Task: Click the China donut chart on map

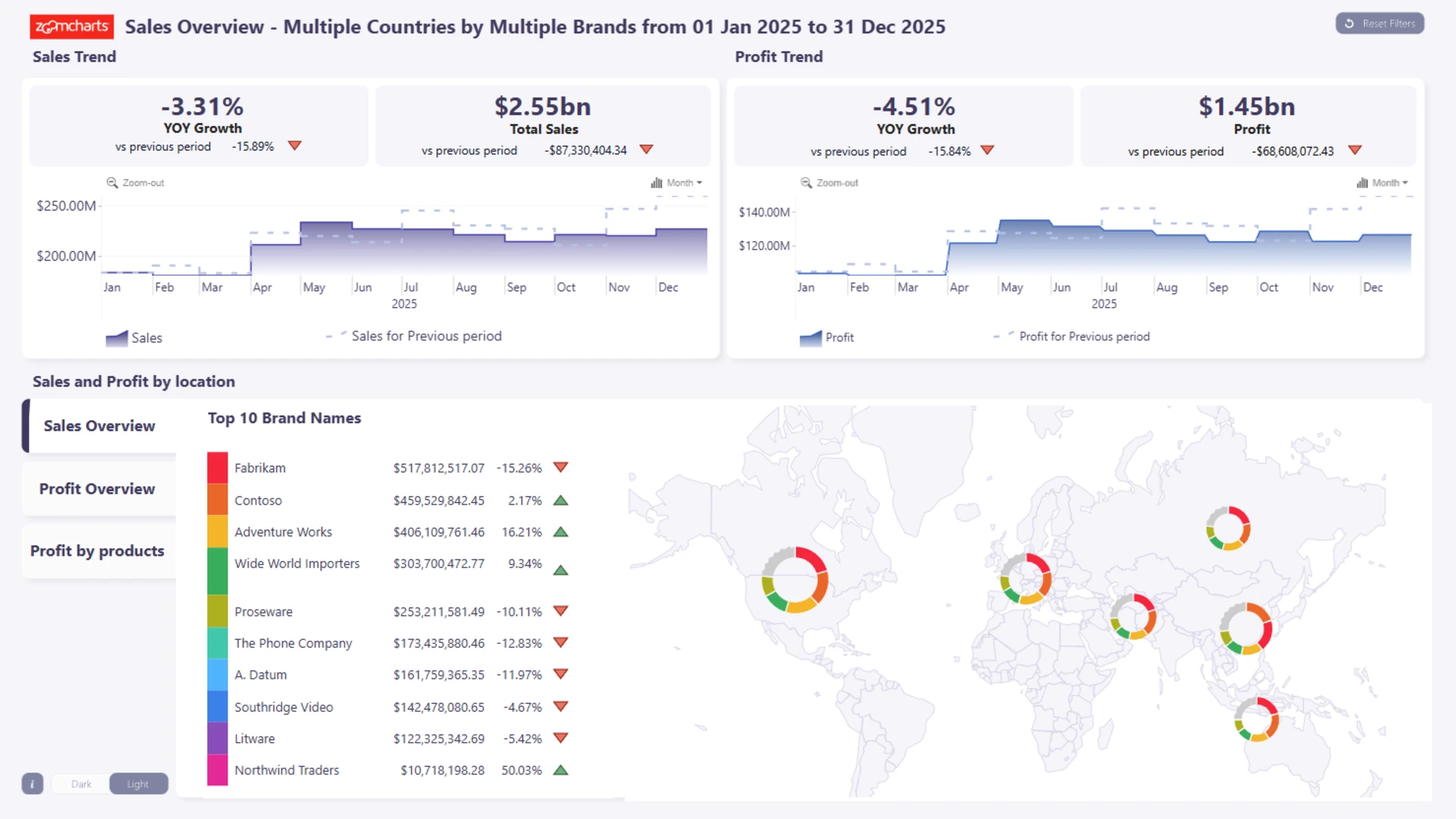Action: click(1246, 629)
